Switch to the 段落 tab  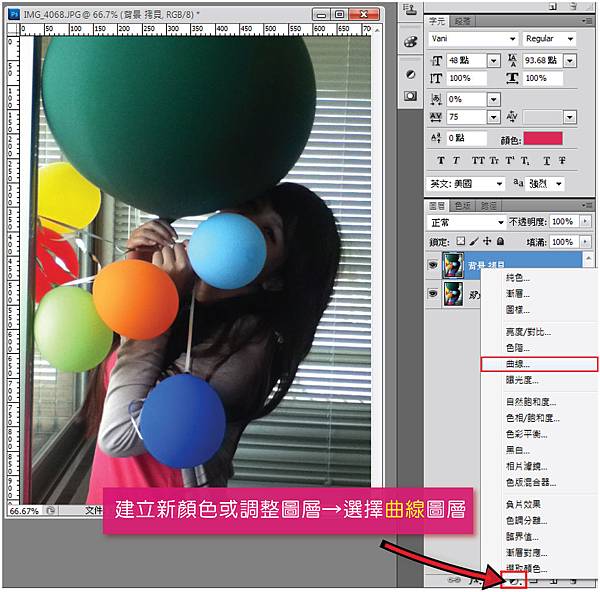point(462,21)
